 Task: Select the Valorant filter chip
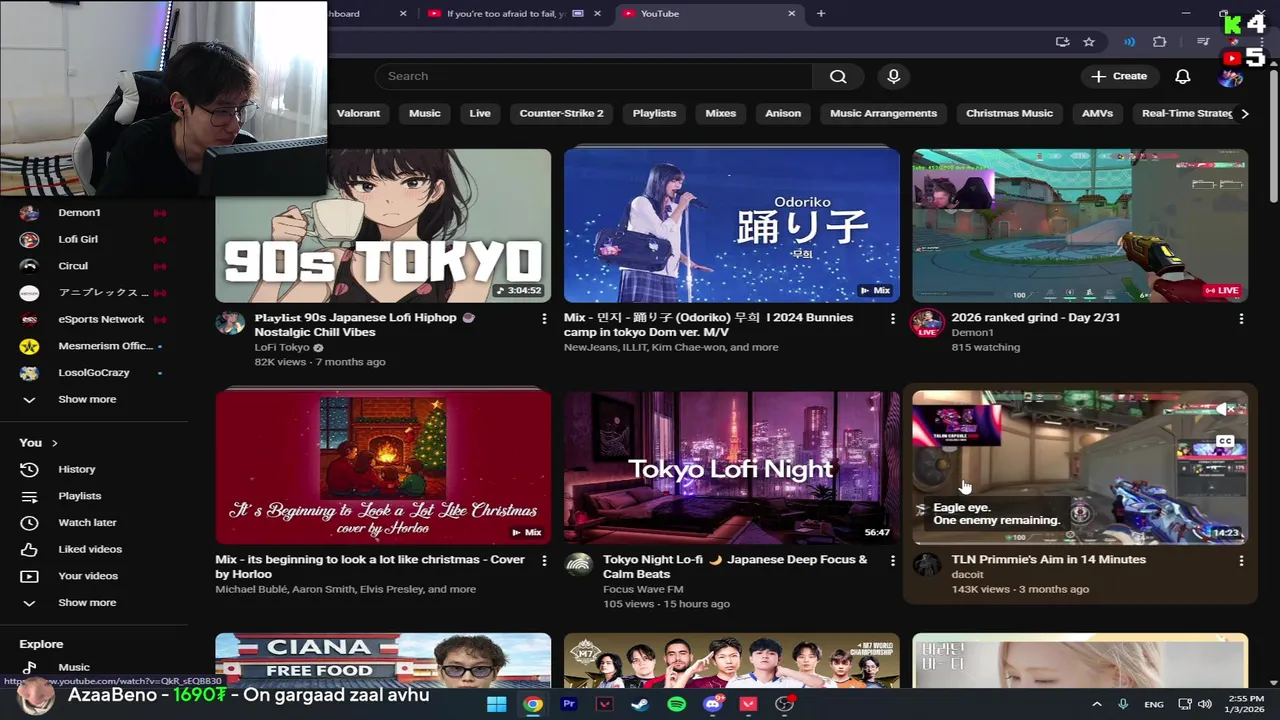point(358,114)
